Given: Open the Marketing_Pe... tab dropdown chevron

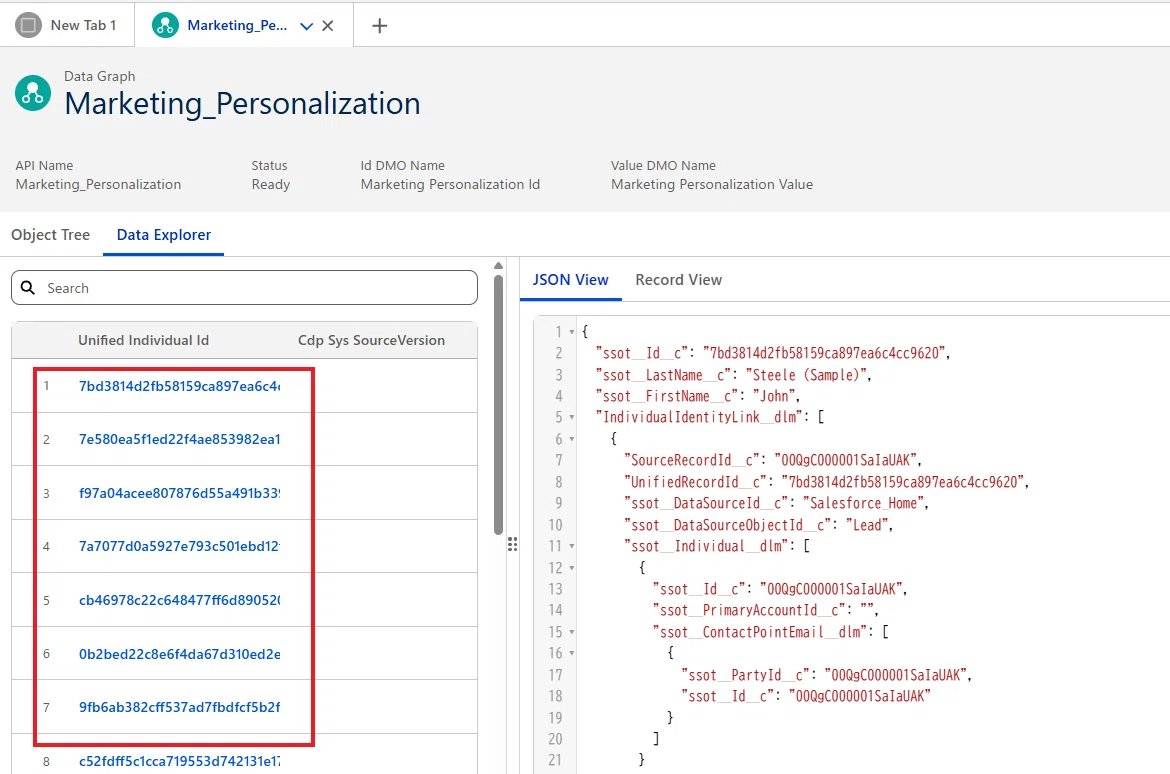Looking at the screenshot, I should (306, 26).
